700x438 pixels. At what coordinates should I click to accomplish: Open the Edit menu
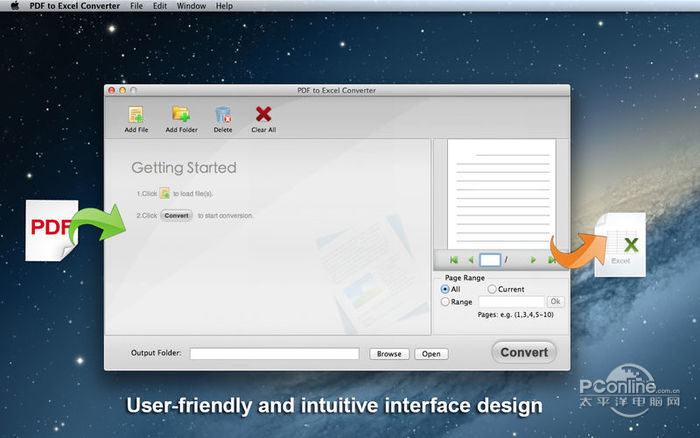(x=160, y=6)
